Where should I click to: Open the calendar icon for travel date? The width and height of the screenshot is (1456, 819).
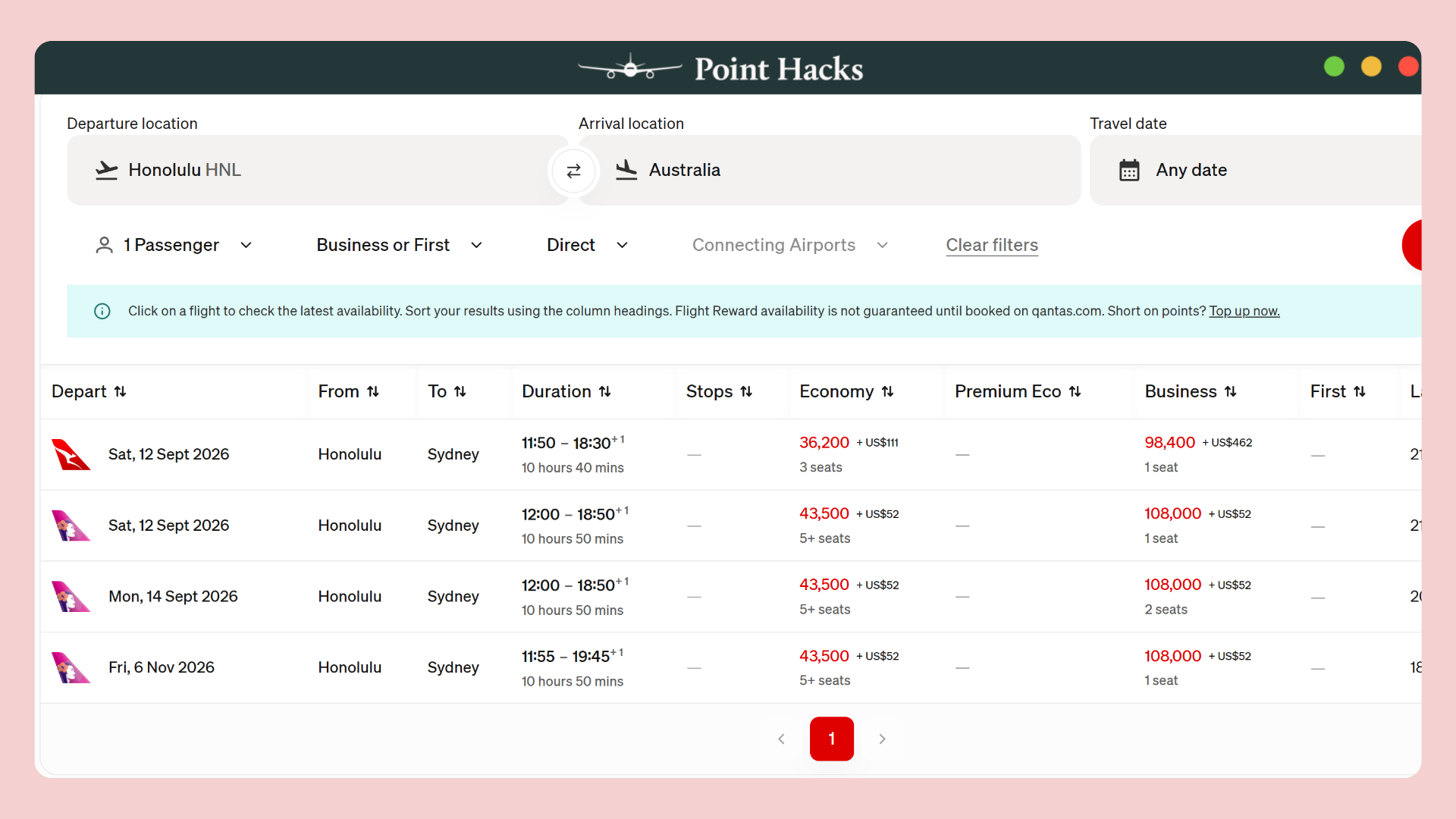coord(1129,170)
